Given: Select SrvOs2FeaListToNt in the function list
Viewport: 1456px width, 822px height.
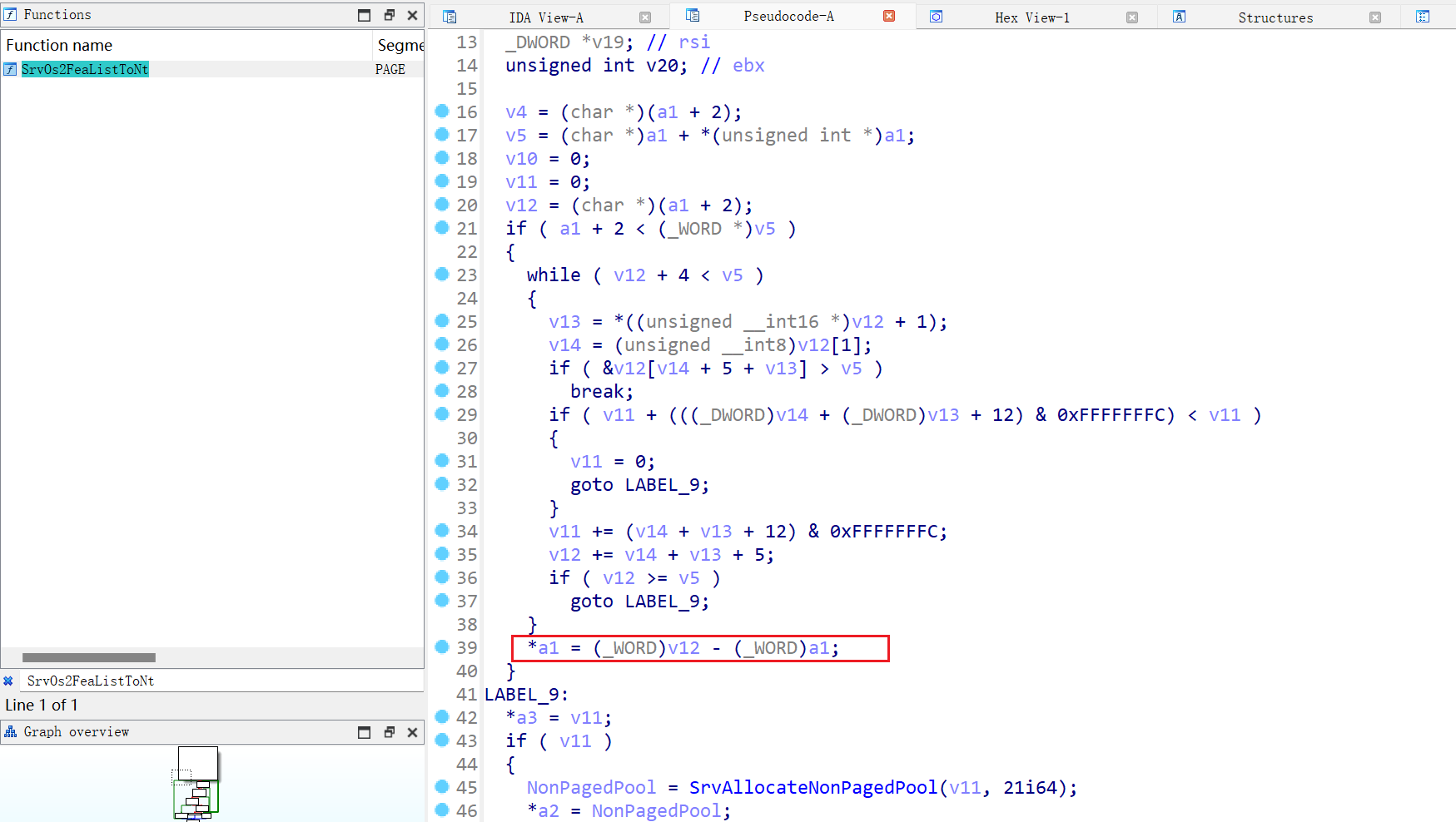Looking at the screenshot, I should (x=85, y=69).
